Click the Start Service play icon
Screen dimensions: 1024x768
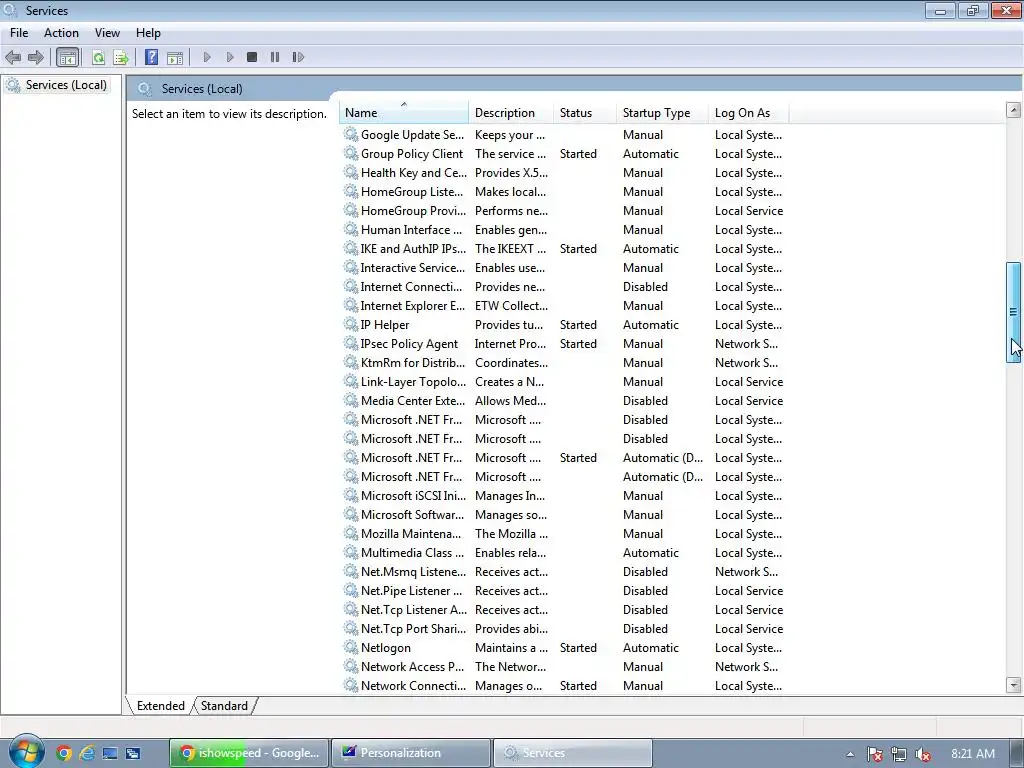(x=207, y=57)
